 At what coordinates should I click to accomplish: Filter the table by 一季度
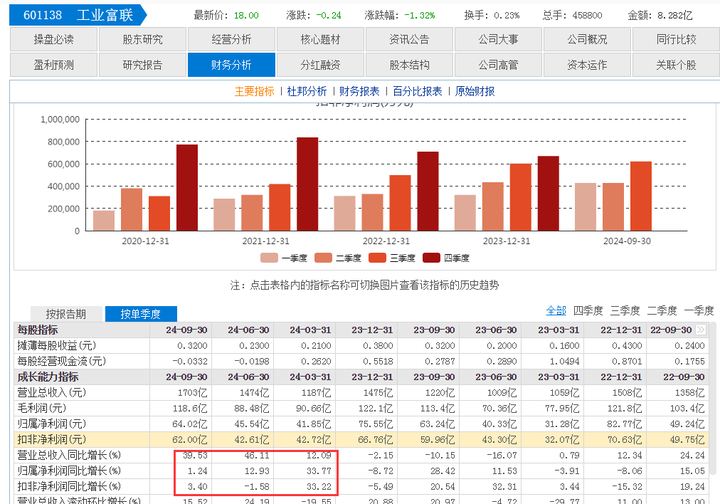(699, 311)
